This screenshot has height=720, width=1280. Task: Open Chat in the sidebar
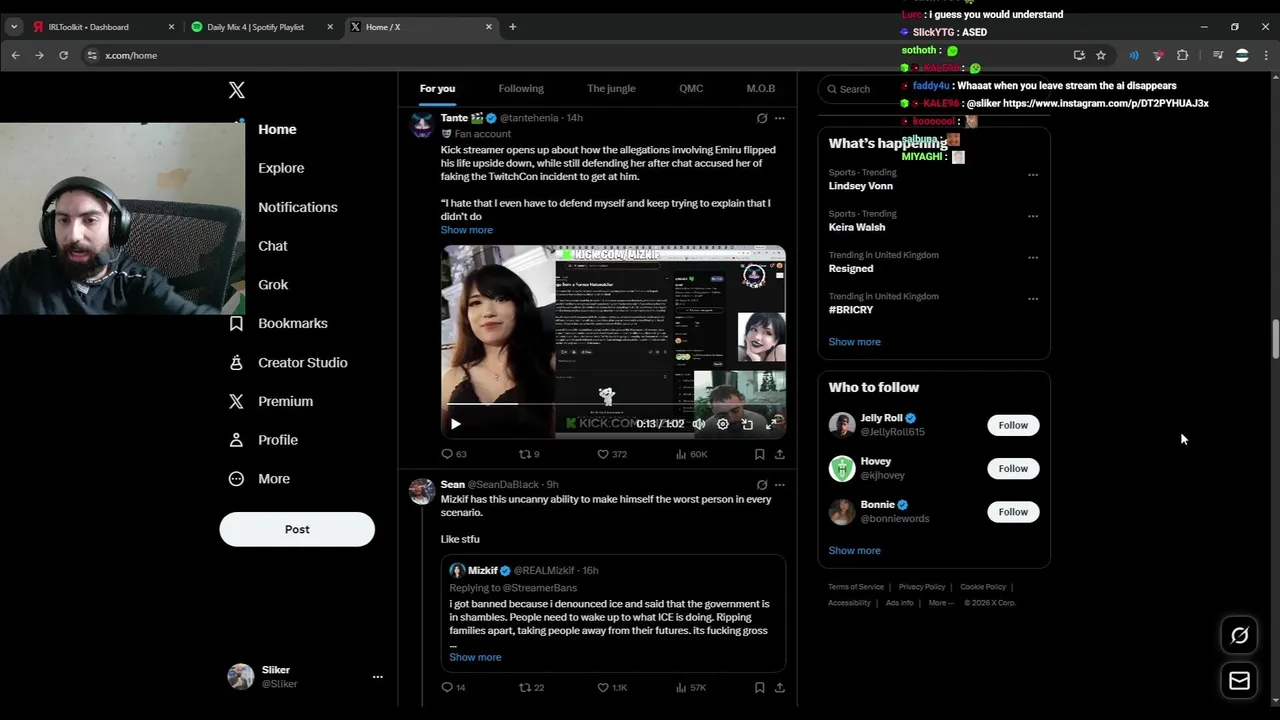(272, 246)
